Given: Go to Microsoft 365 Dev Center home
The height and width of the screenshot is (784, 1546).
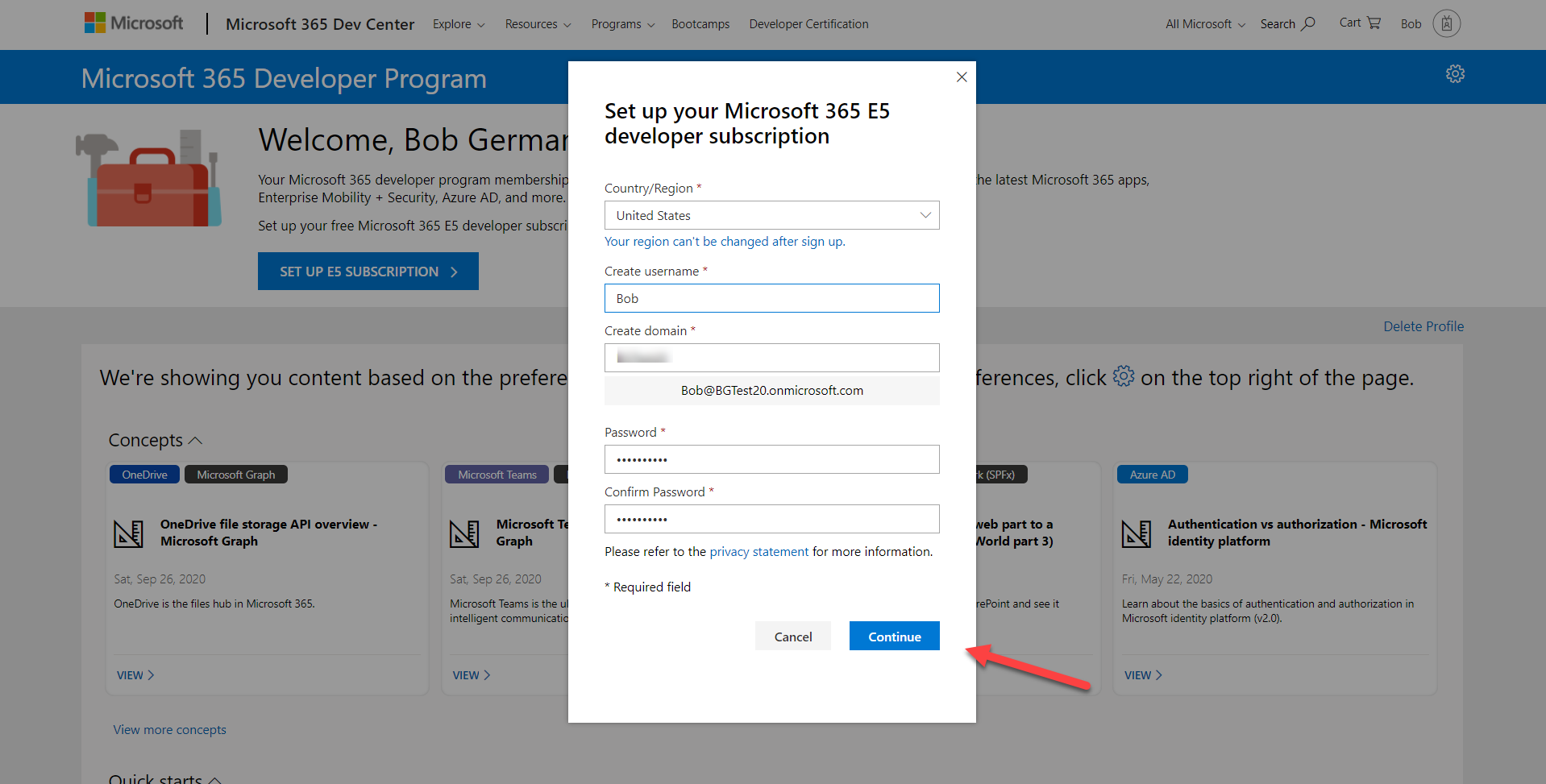Looking at the screenshot, I should pyautogui.click(x=320, y=24).
